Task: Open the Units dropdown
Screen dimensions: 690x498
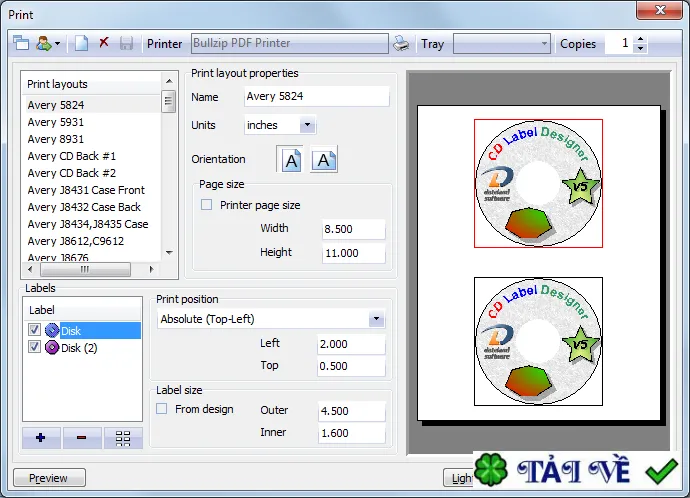Action: (x=307, y=125)
